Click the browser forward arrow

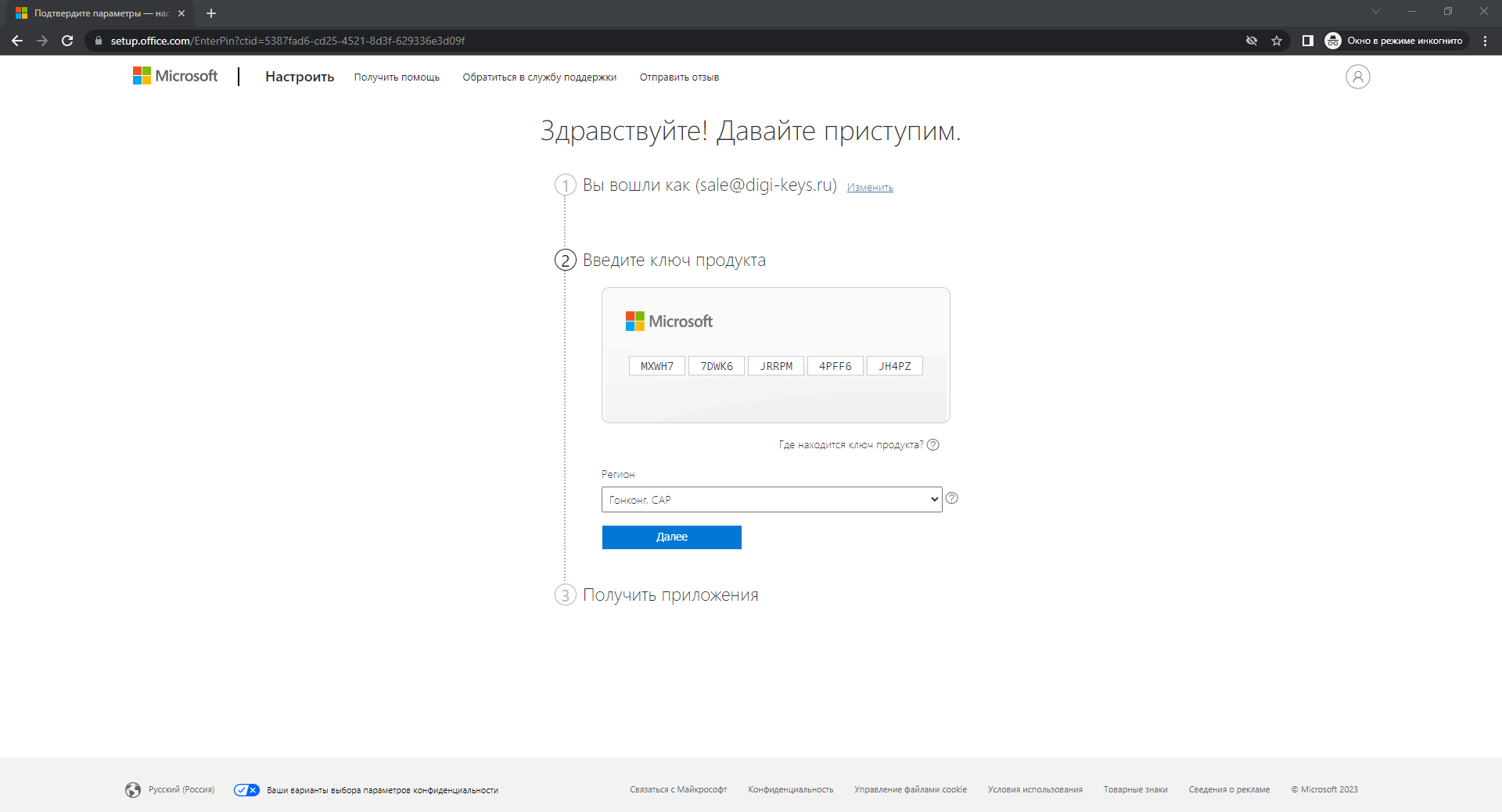pyautogui.click(x=42, y=41)
